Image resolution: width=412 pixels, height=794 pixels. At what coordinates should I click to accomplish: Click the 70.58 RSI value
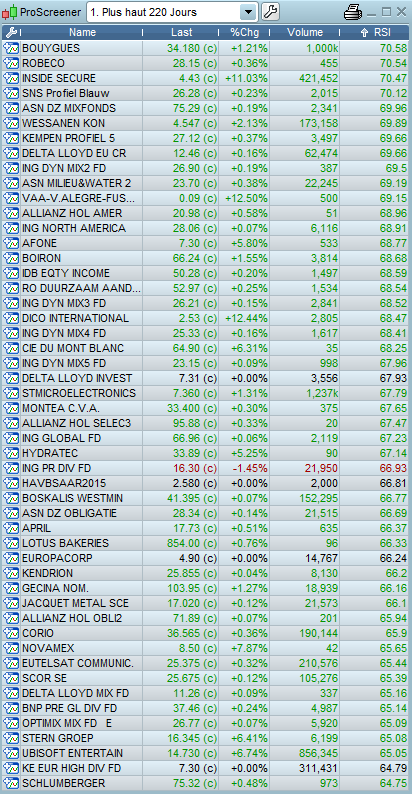click(x=393, y=49)
